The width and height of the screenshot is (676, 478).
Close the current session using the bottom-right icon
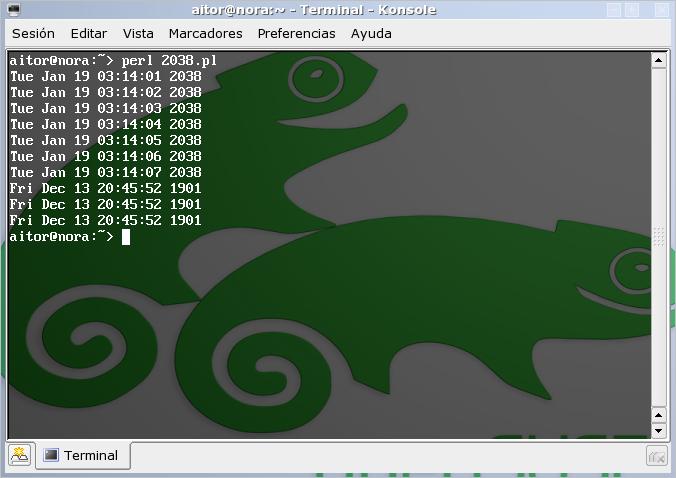click(x=657, y=456)
